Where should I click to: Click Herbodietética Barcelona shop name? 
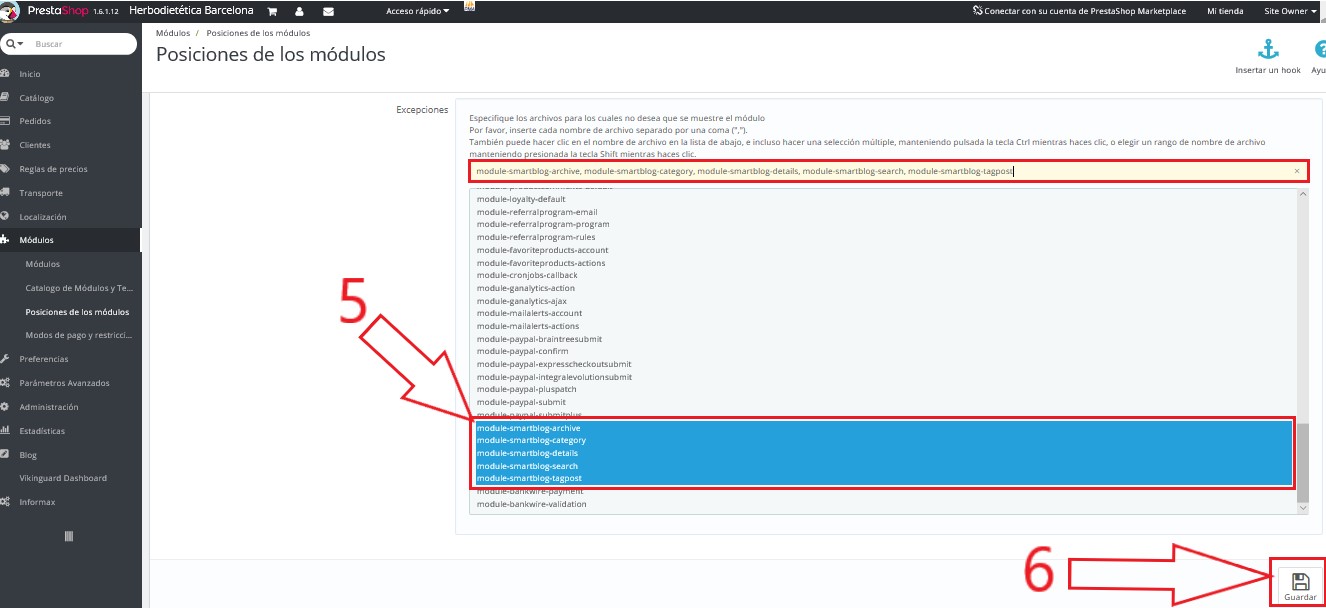coord(191,11)
